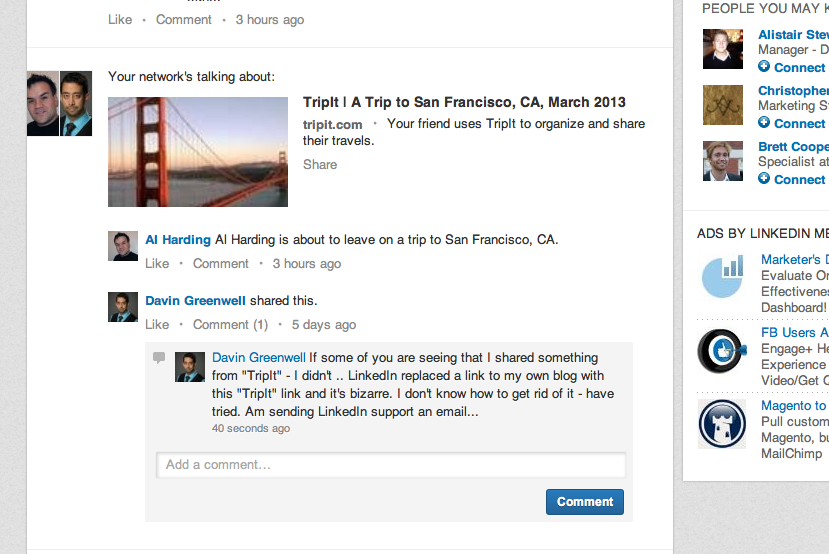The height and width of the screenshot is (554, 829).
Task: Click Share under the TripIt article
Action: (x=320, y=164)
